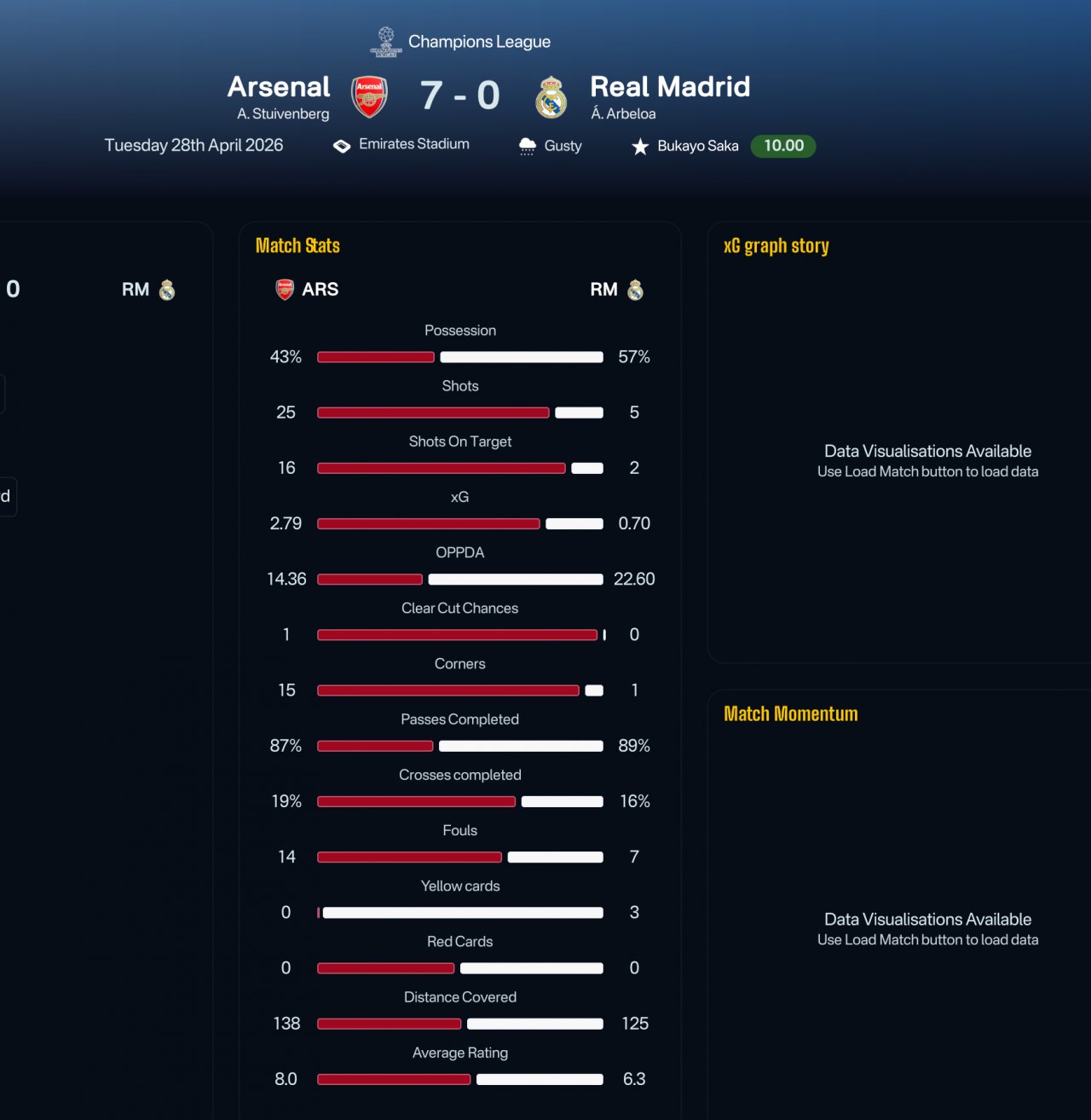This screenshot has width=1091, height=1120.
Task: Click the player of the match star icon
Action: [x=640, y=147]
